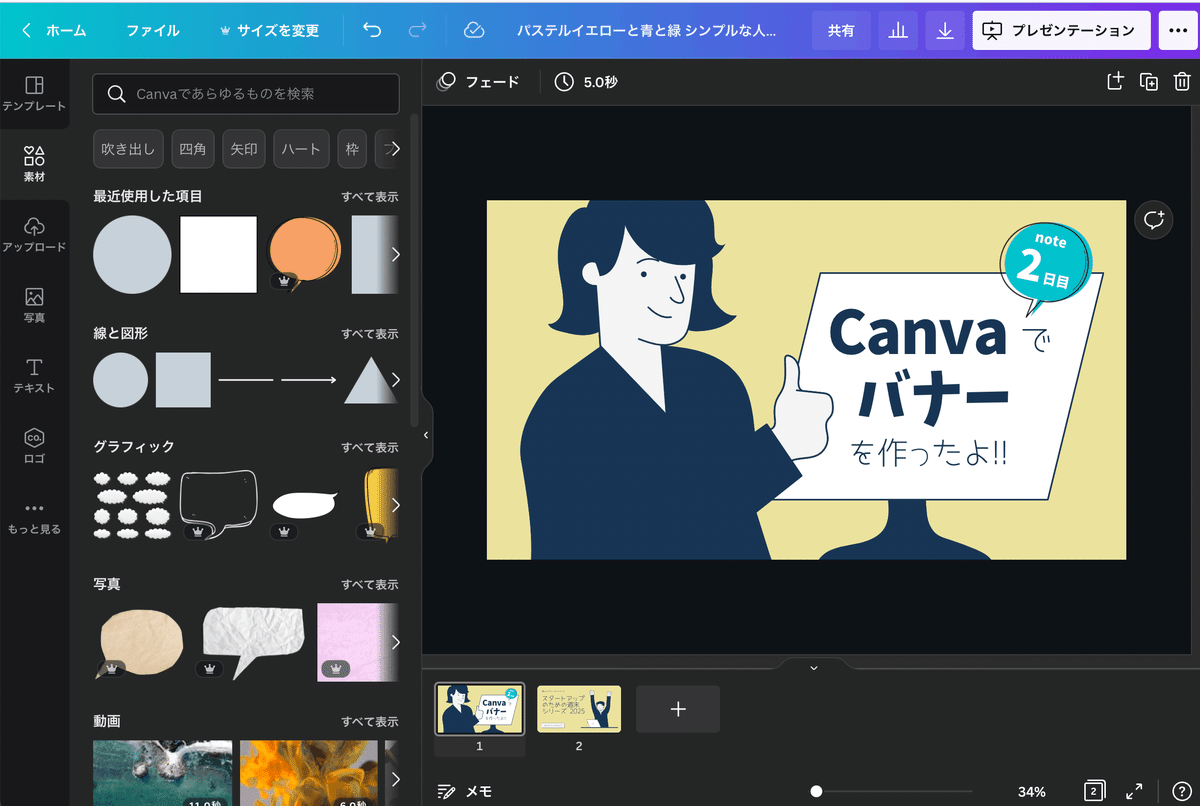Add the orange speech bubble element
The height and width of the screenshot is (806, 1200).
pyautogui.click(x=305, y=251)
